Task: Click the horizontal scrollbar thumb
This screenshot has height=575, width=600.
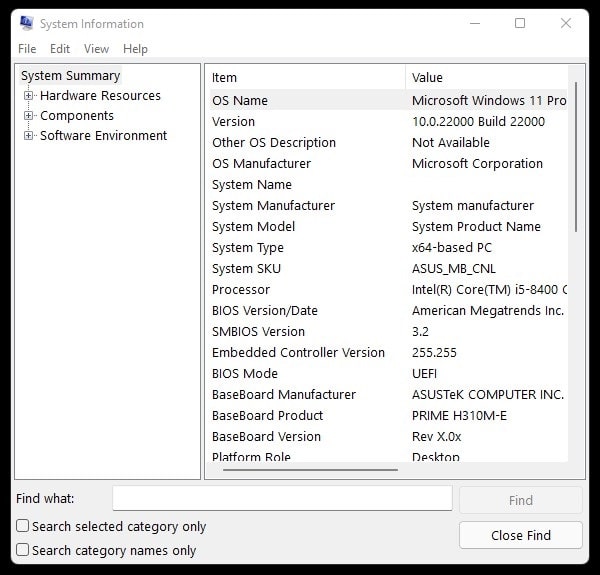Action: coord(310,470)
